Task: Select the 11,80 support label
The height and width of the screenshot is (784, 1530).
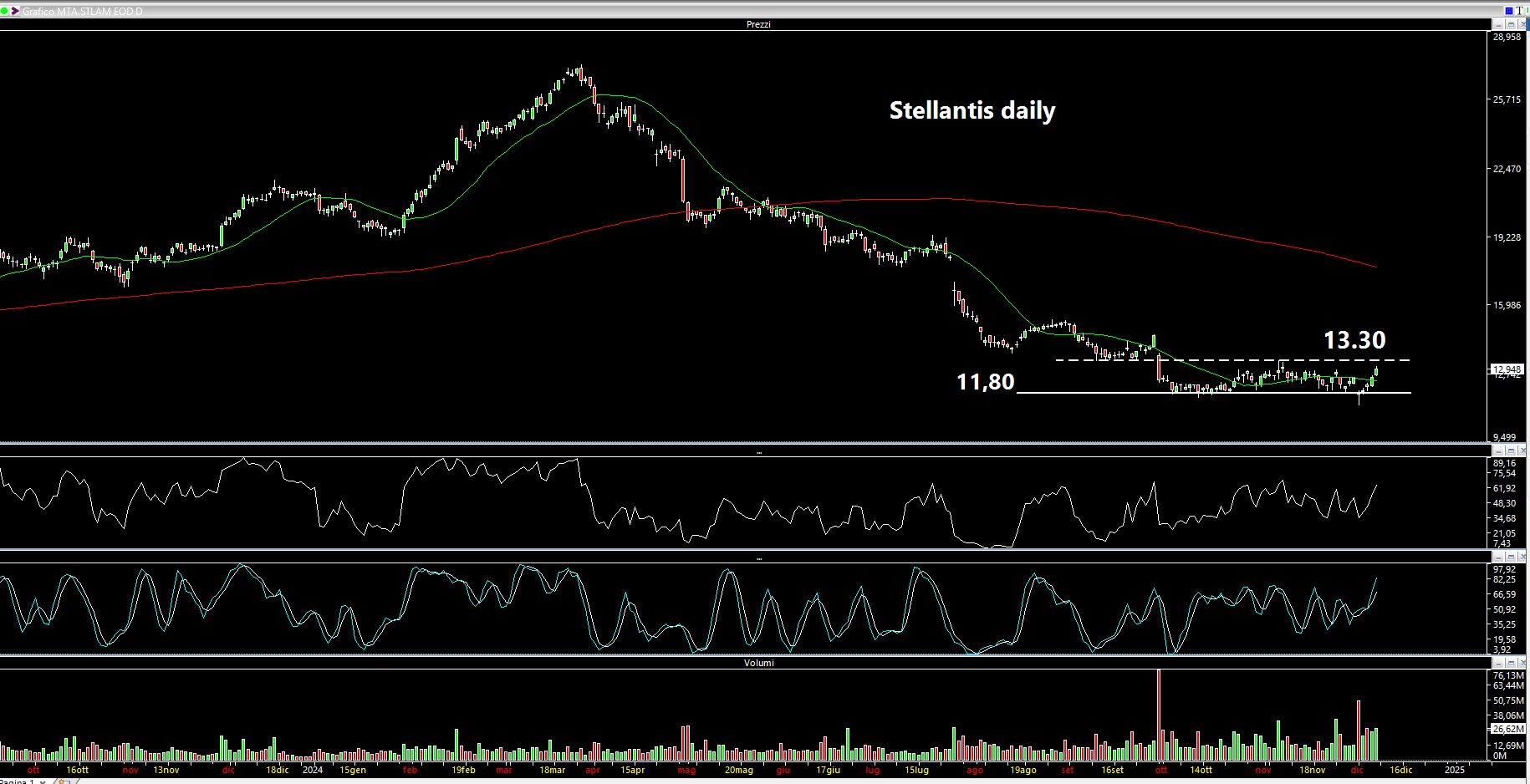Action: 985,382
